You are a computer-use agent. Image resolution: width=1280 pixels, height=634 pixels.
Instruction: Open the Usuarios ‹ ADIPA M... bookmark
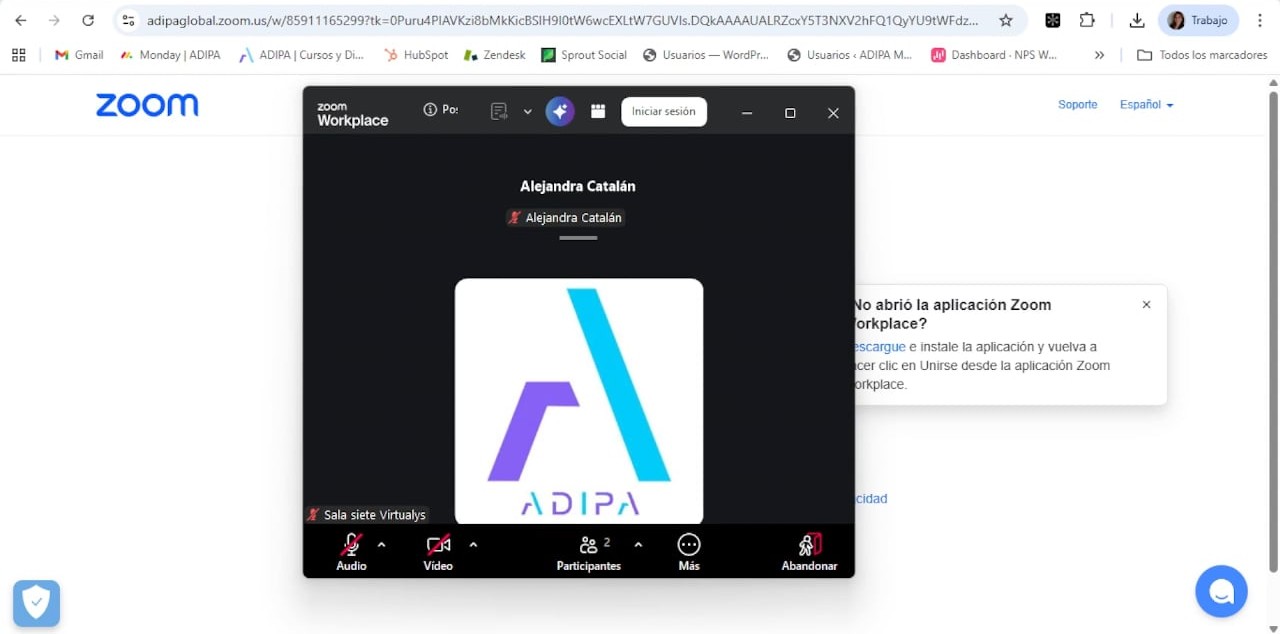(850, 55)
